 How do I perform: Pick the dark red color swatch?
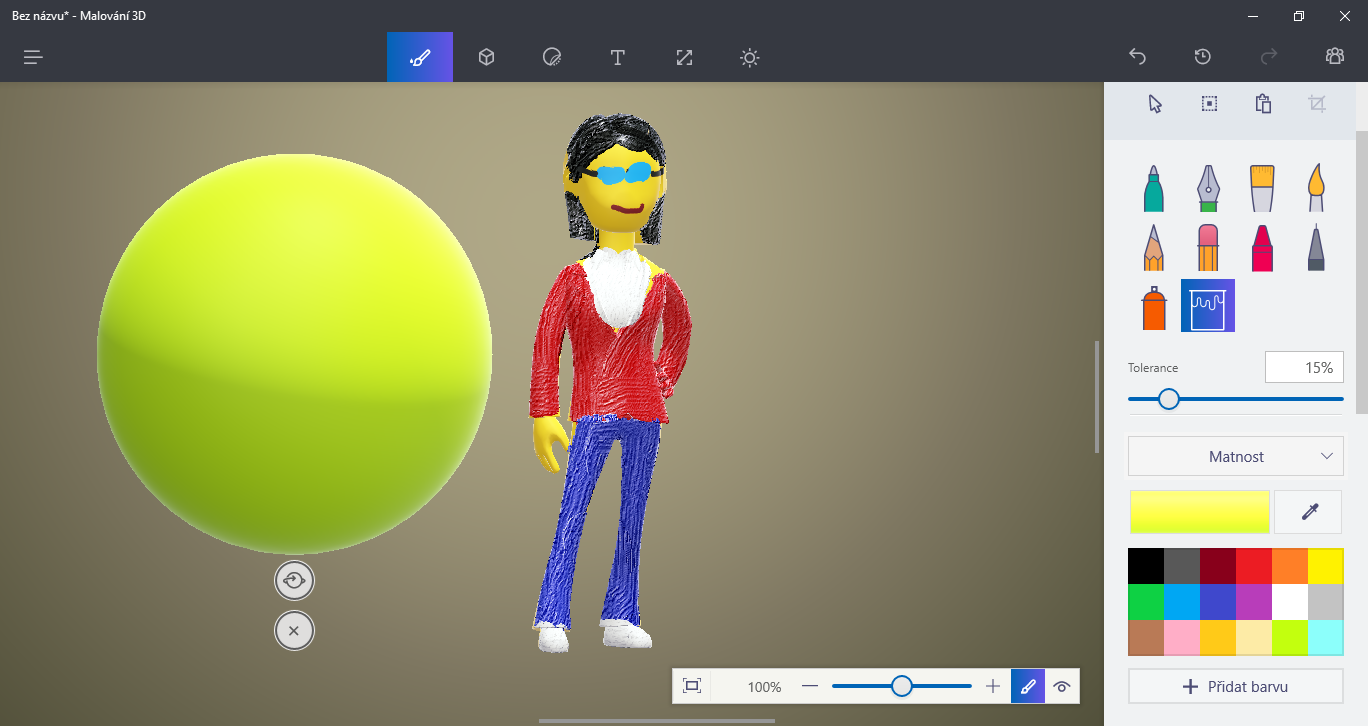pos(1218,566)
